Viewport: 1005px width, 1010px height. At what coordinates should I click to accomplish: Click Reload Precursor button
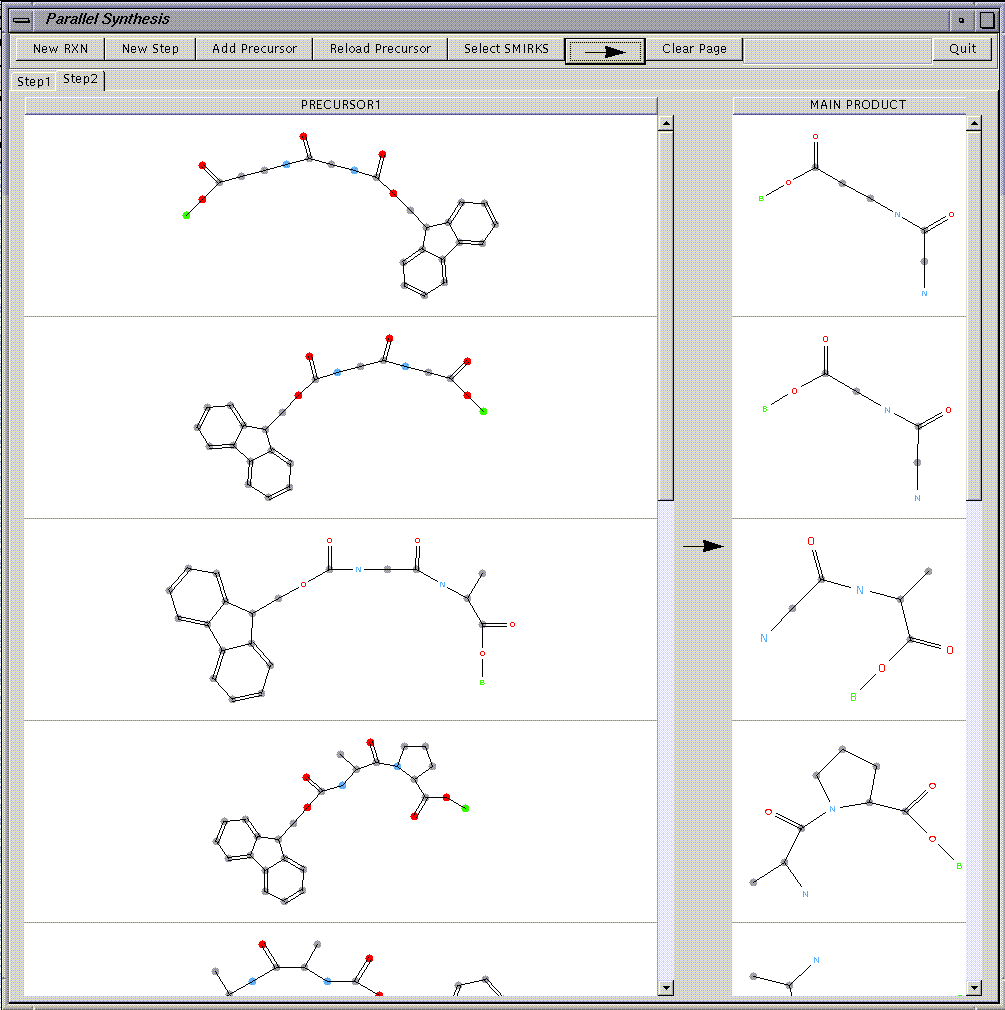pyautogui.click(x=380, y=49)
